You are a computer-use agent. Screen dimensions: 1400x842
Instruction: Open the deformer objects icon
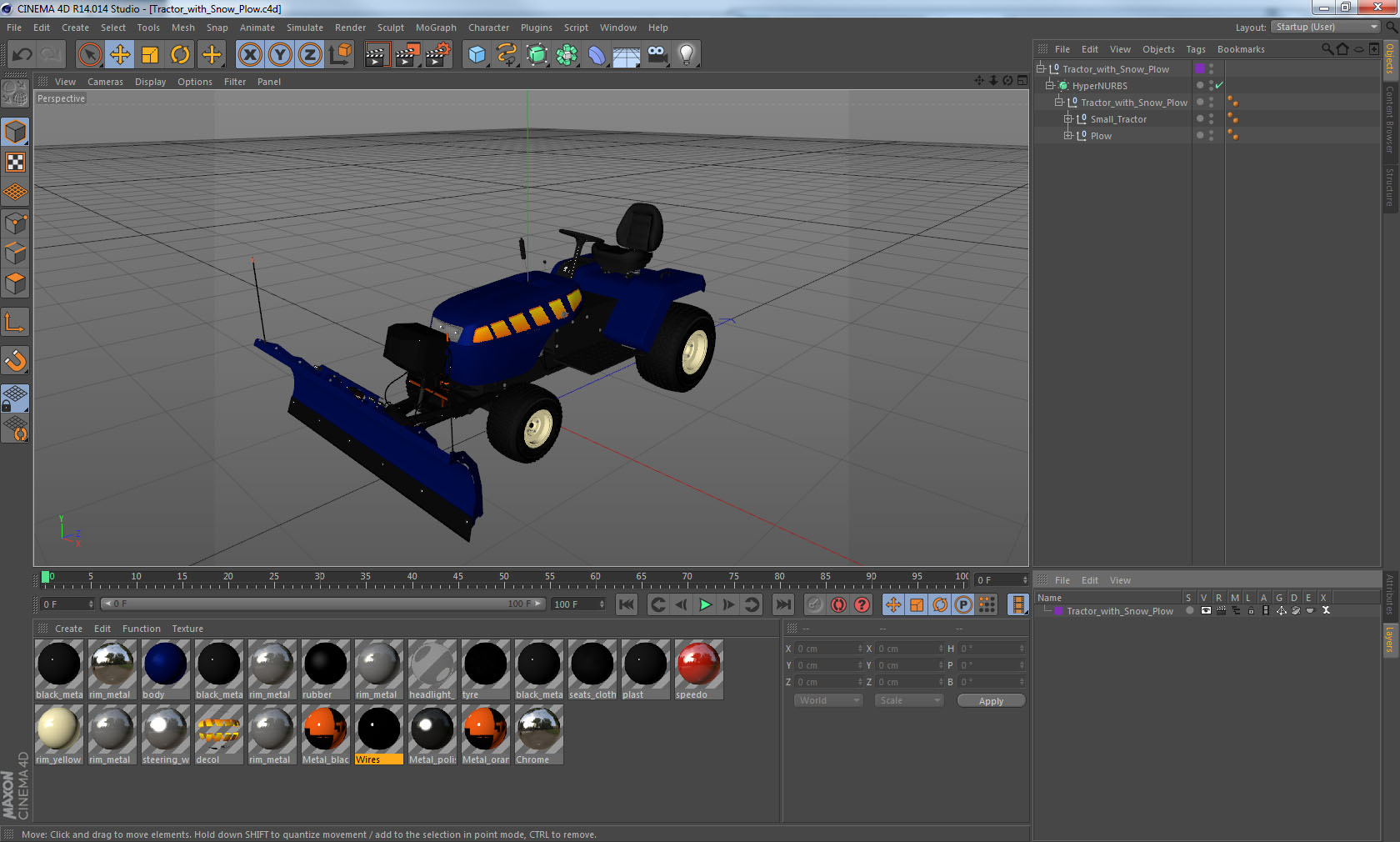[597, 55]
